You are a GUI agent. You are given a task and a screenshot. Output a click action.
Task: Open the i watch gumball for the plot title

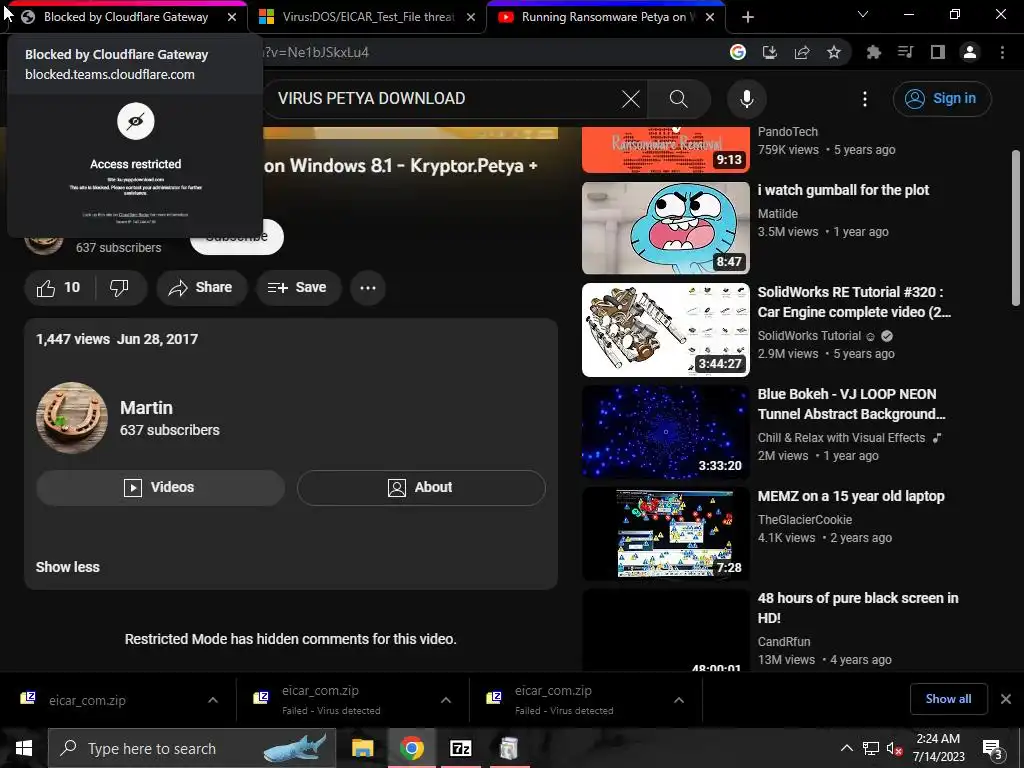pos(843,190)
